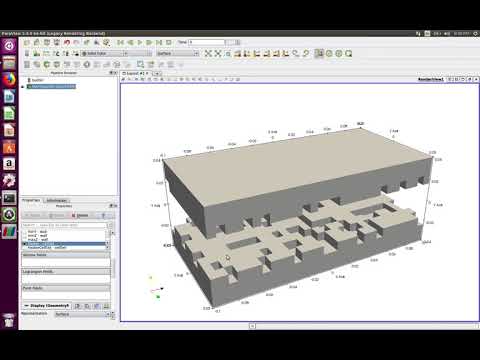Toggle the maxZ - wall checkbox
Viewport: 480px width, 360px height.
point(25,239)
